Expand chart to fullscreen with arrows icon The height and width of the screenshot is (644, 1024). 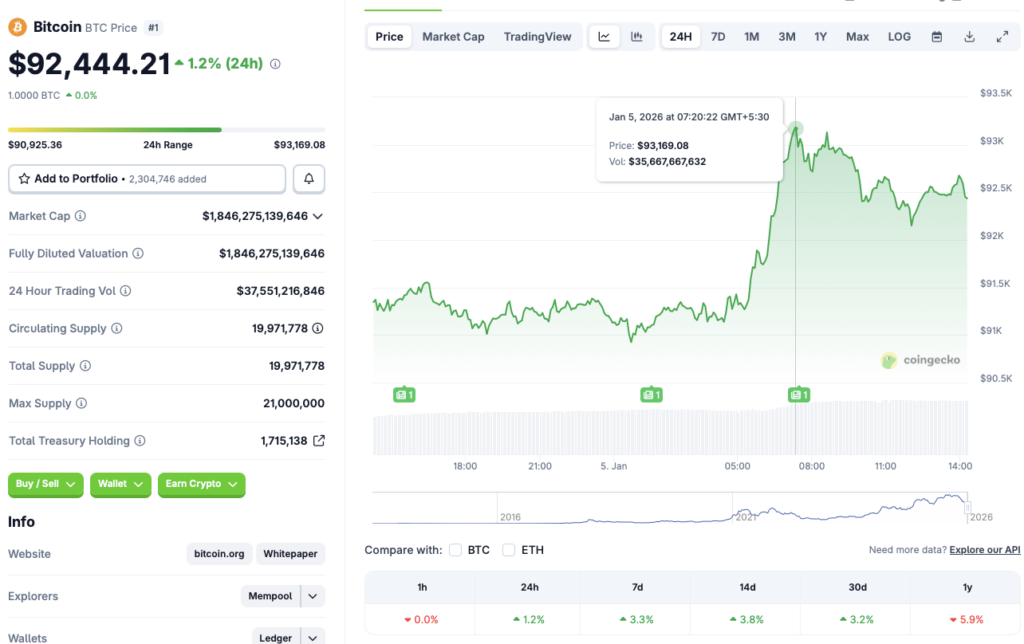1002,36
